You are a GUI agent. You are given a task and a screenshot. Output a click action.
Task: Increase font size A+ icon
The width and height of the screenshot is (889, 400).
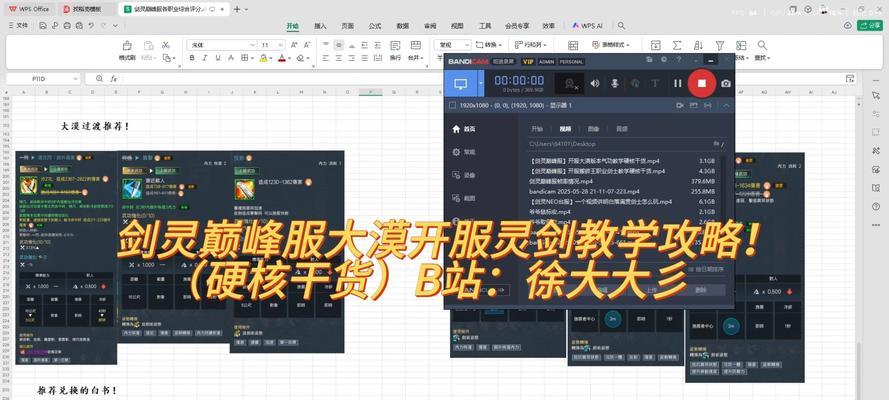coord(294,45)
